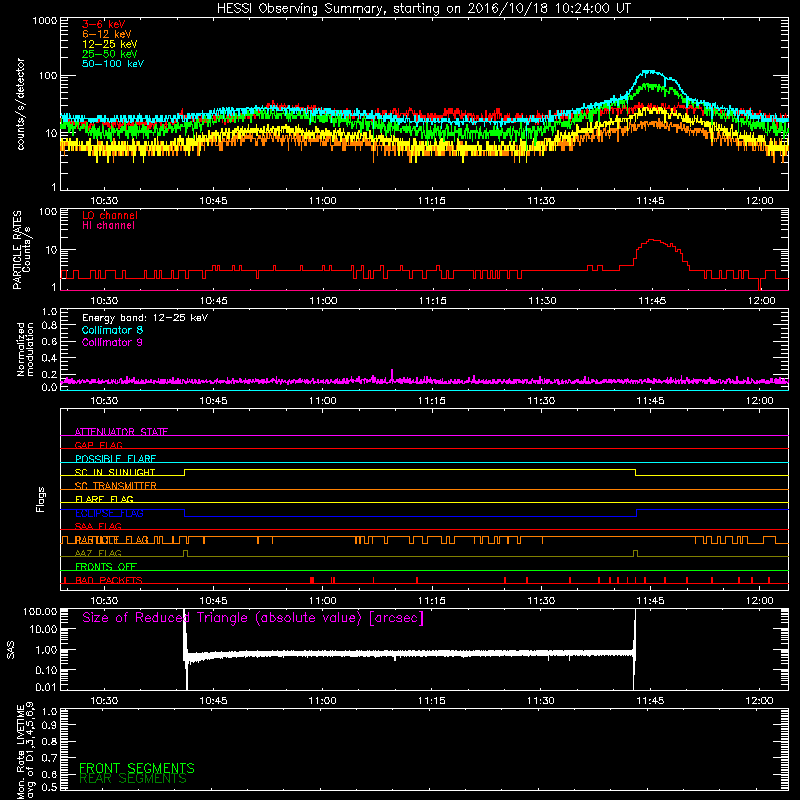Image resolution: width=800 pixels, height=800 pixels.
Task: Click the dark green REAR SEGMENTS label
Action: click(x=133, y=779)
